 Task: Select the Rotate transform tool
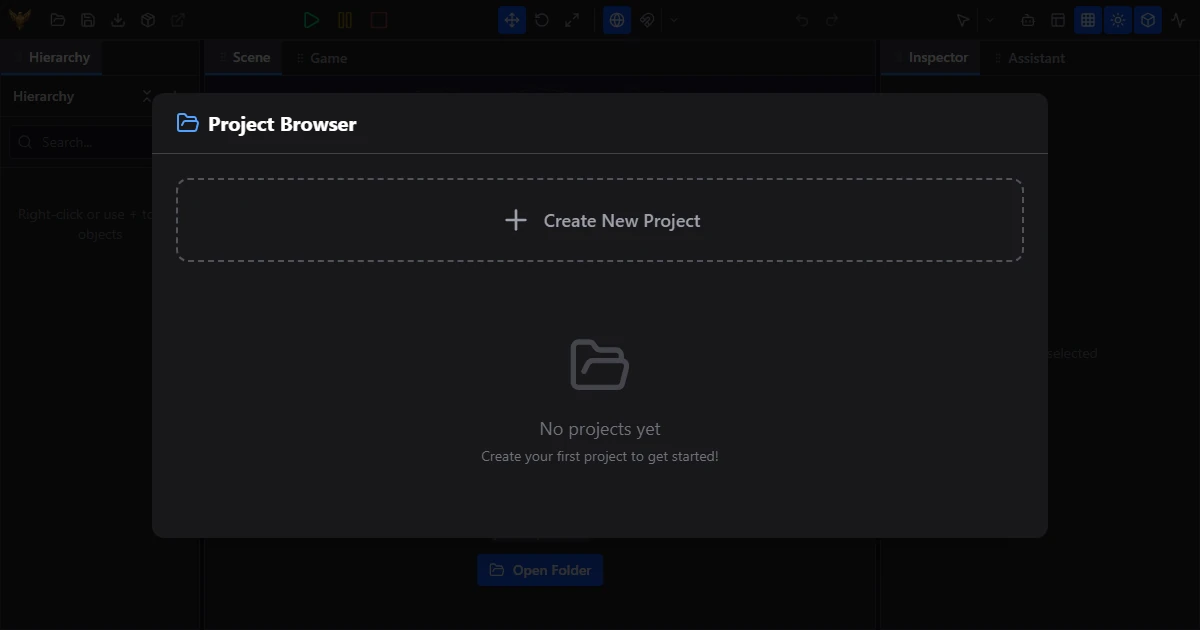click(x=542, y=20)
